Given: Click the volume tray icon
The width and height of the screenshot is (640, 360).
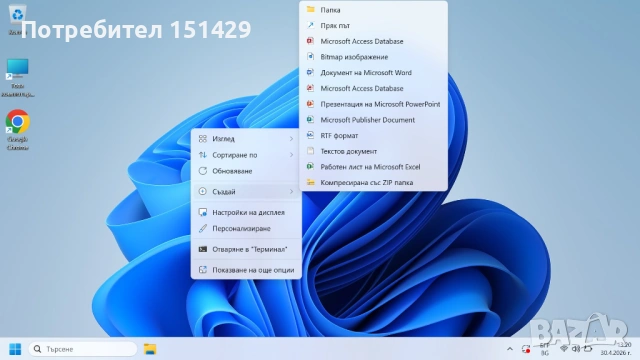Looking at the screenshot, I should (576, 349).
